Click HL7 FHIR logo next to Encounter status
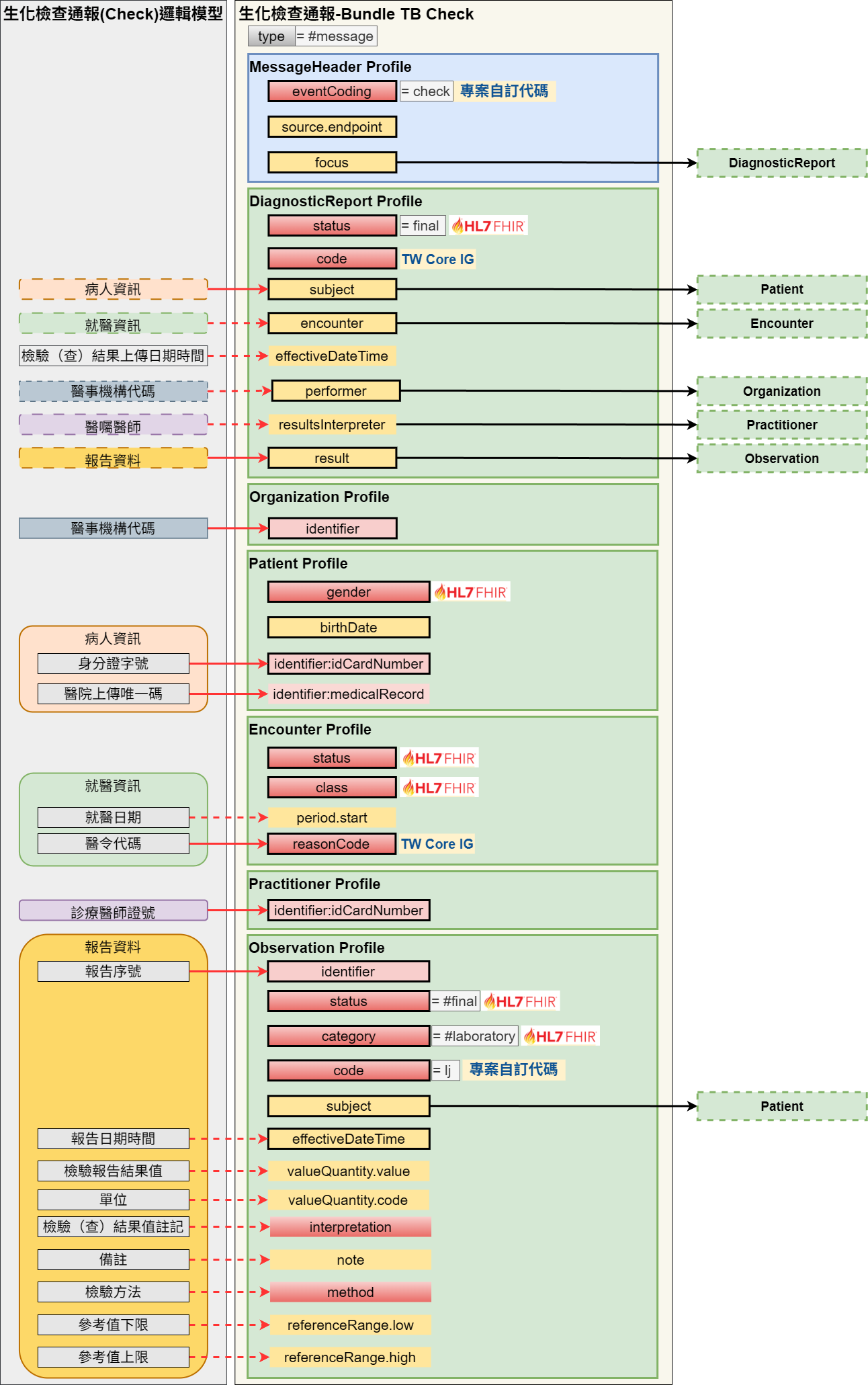 (439, 758)
